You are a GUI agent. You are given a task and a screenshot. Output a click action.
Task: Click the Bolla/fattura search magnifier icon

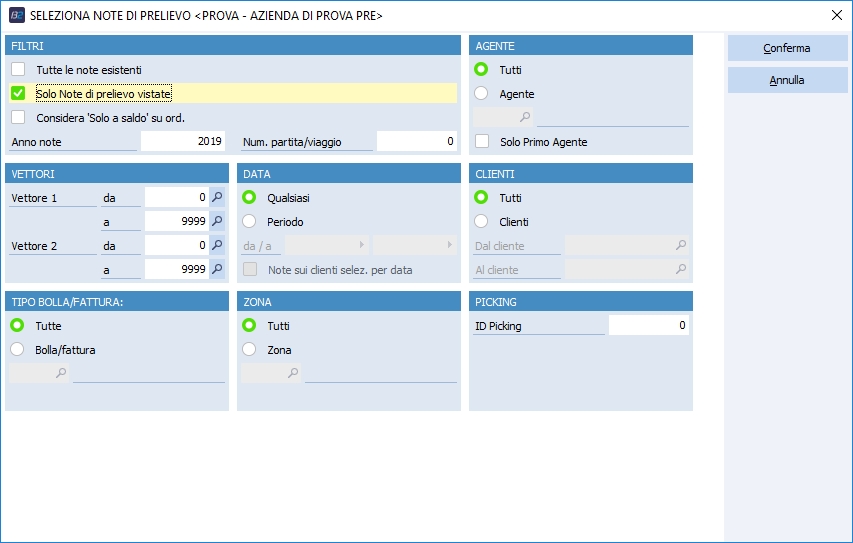pos(60,374)
